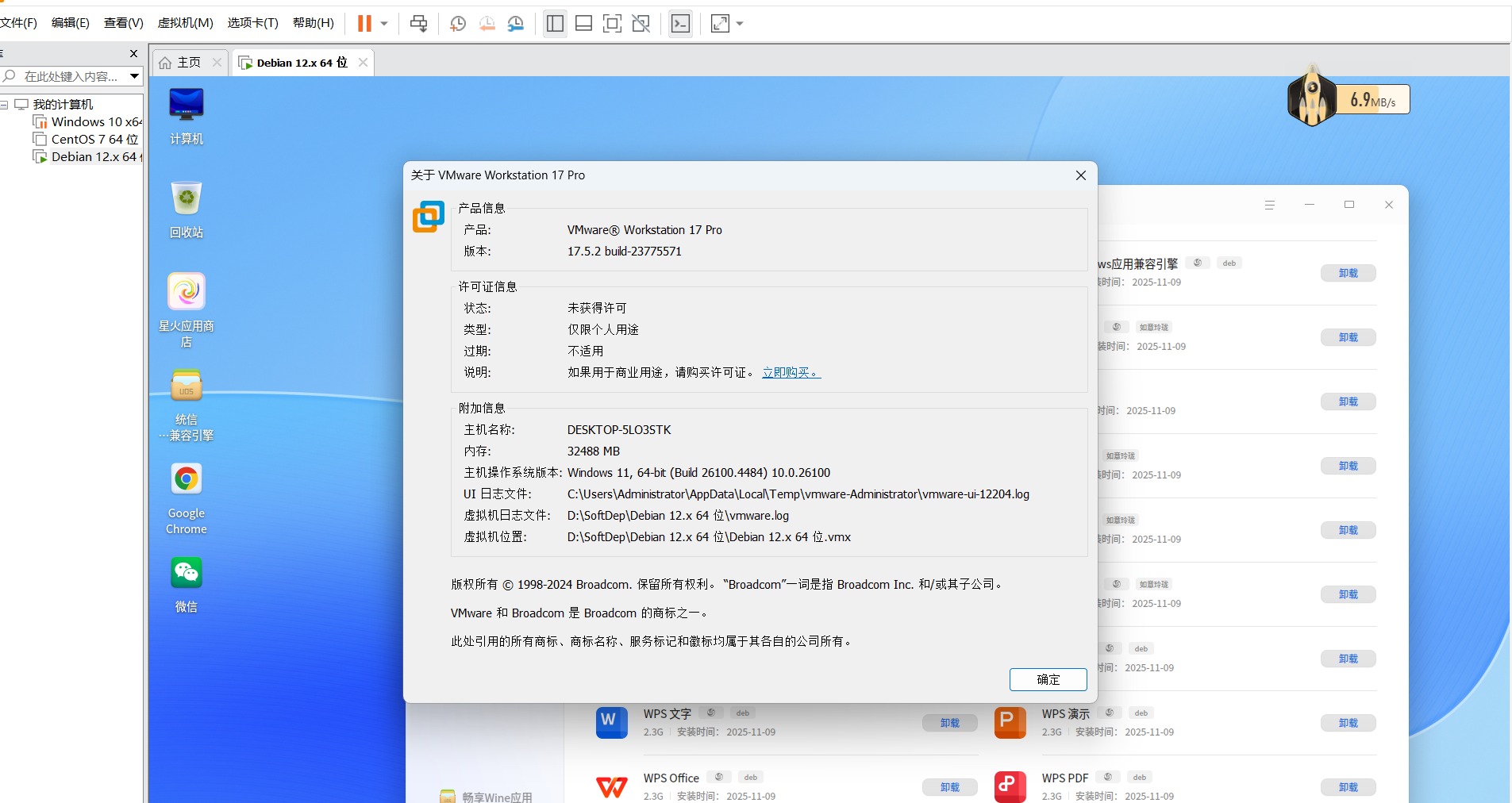Expand the pause button dropdown arrow
Image resolution: width=1512 pixels, height=803 pixels.
[384, 24]
